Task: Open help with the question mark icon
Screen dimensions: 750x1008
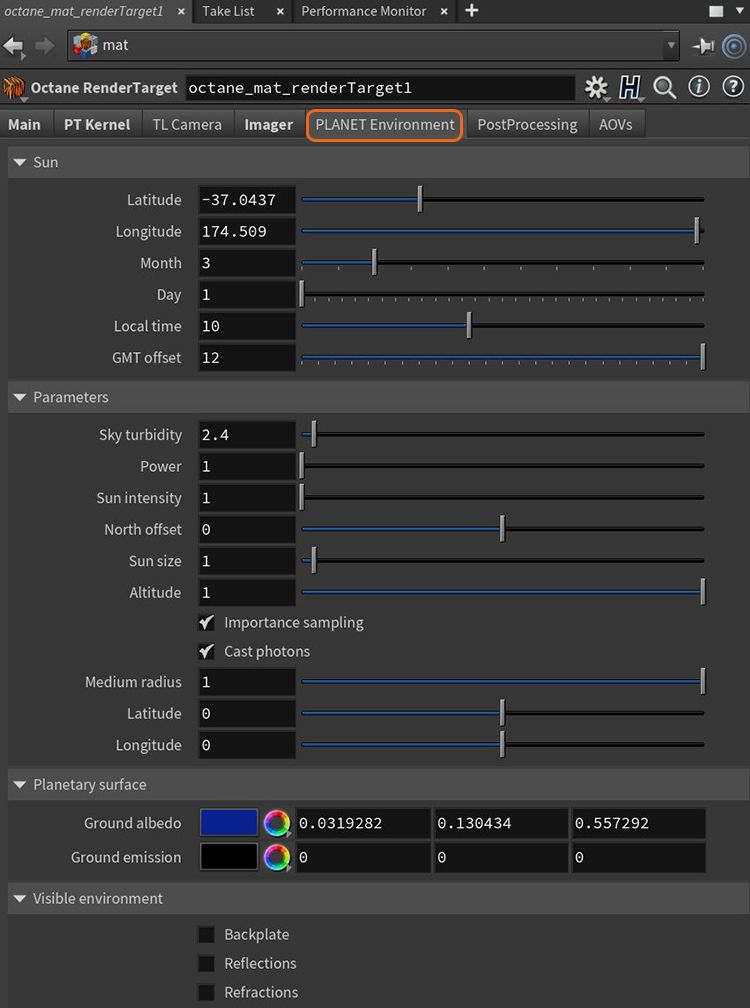Action: tap(733, 87)
